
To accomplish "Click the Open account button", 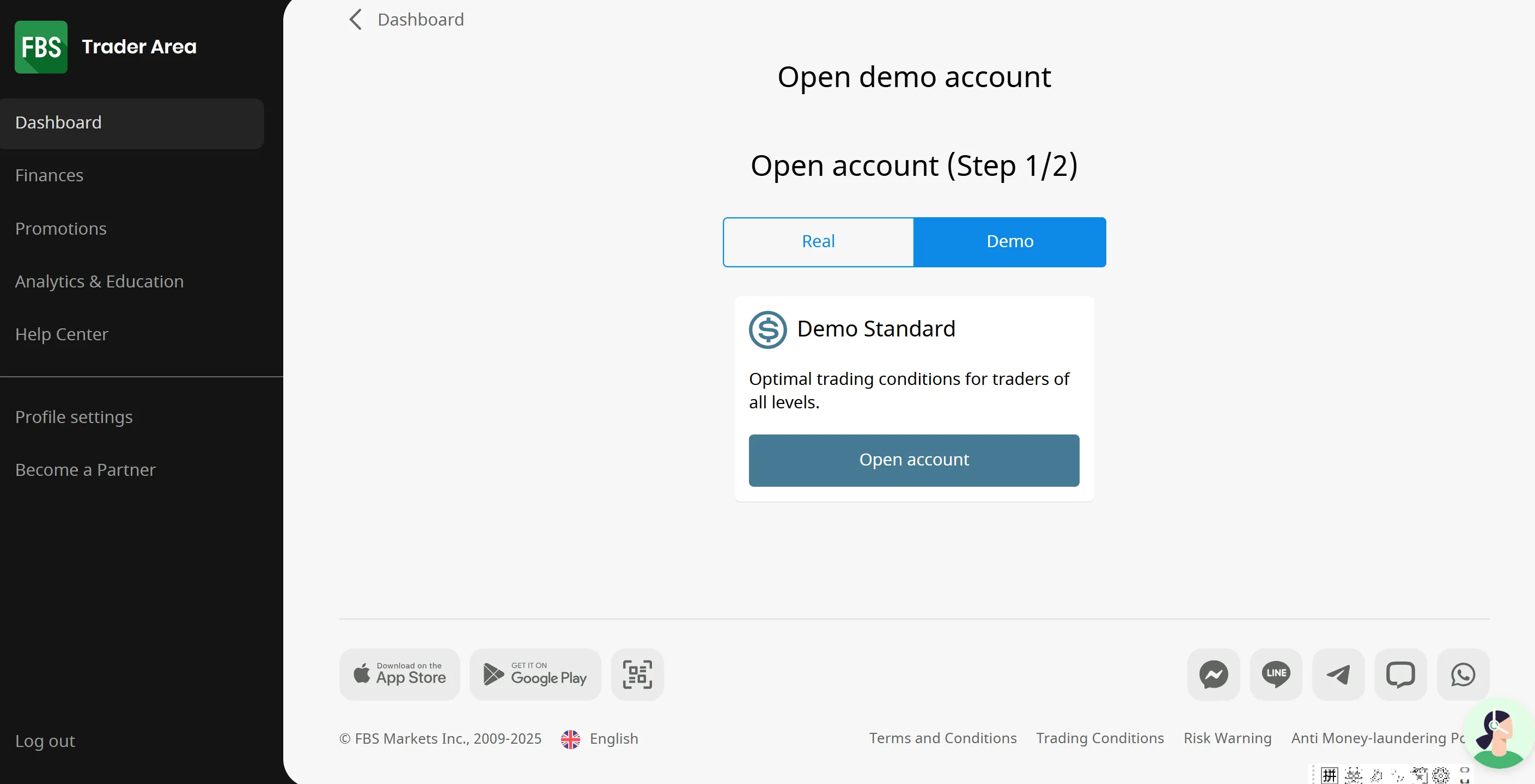I will coord(914,461).
